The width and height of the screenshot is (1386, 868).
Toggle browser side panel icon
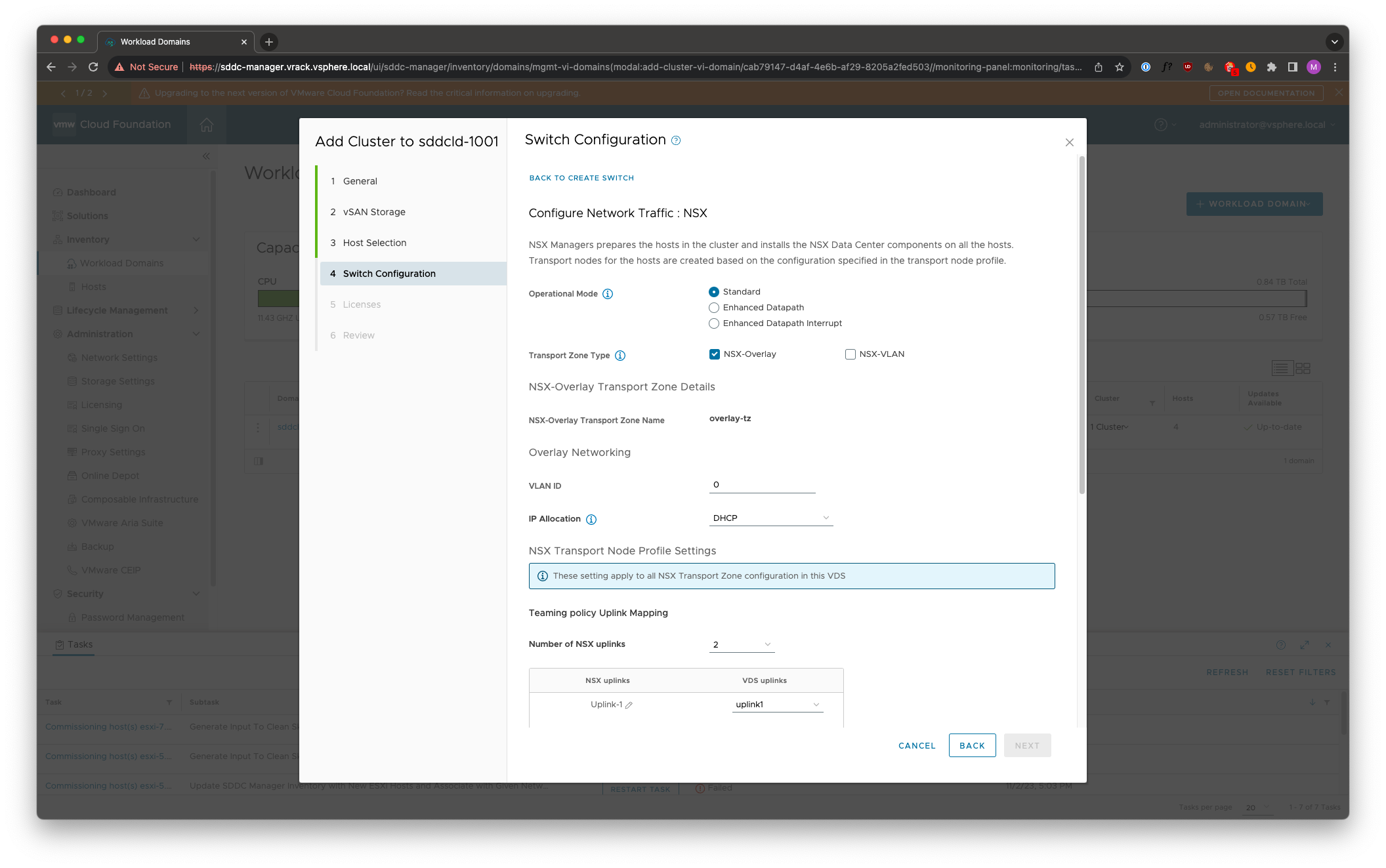click(1293, 67)
